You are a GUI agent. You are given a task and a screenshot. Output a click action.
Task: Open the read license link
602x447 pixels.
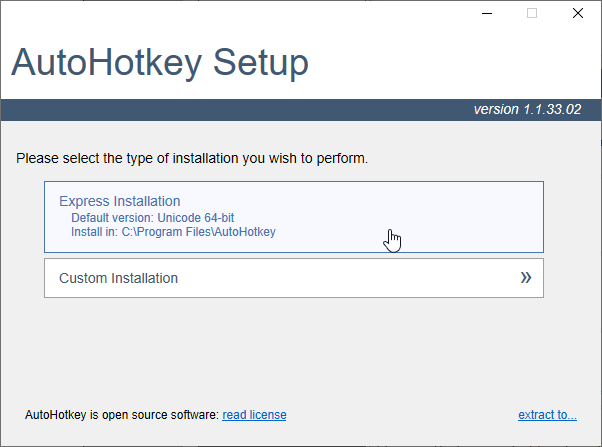pos(254,414)
